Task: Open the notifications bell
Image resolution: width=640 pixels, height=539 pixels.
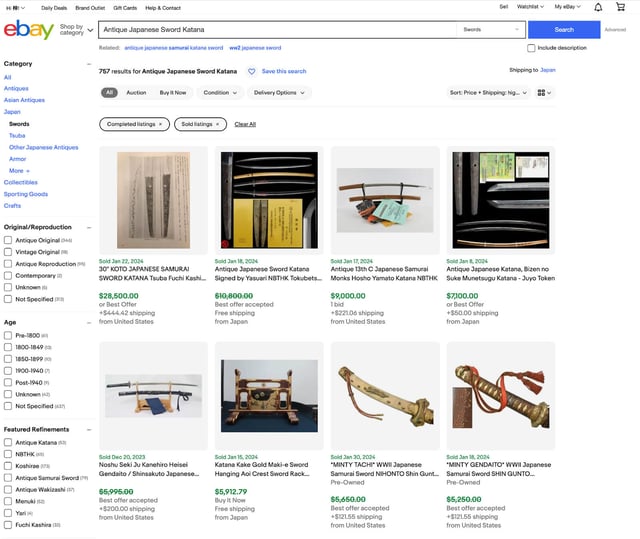Action: (597, 7)
